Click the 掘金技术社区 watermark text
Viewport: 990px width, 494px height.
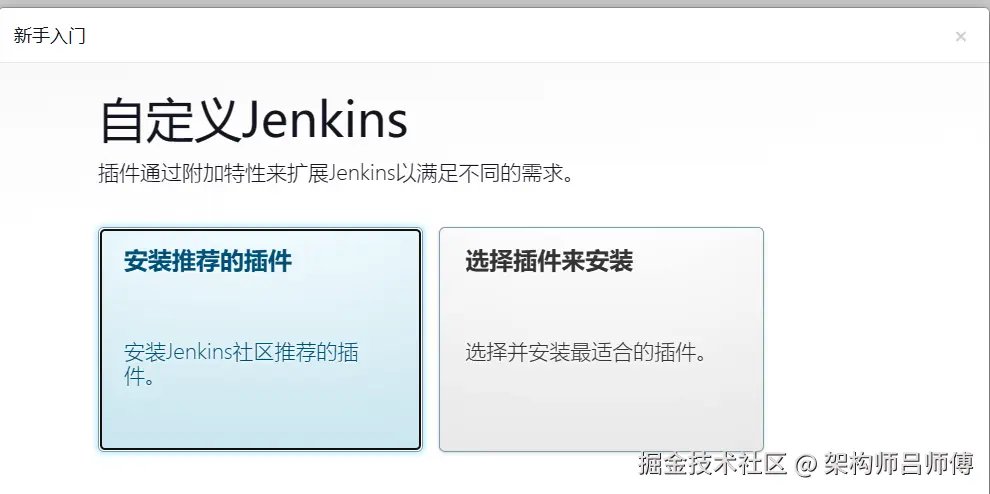click(x=712, y=464)
